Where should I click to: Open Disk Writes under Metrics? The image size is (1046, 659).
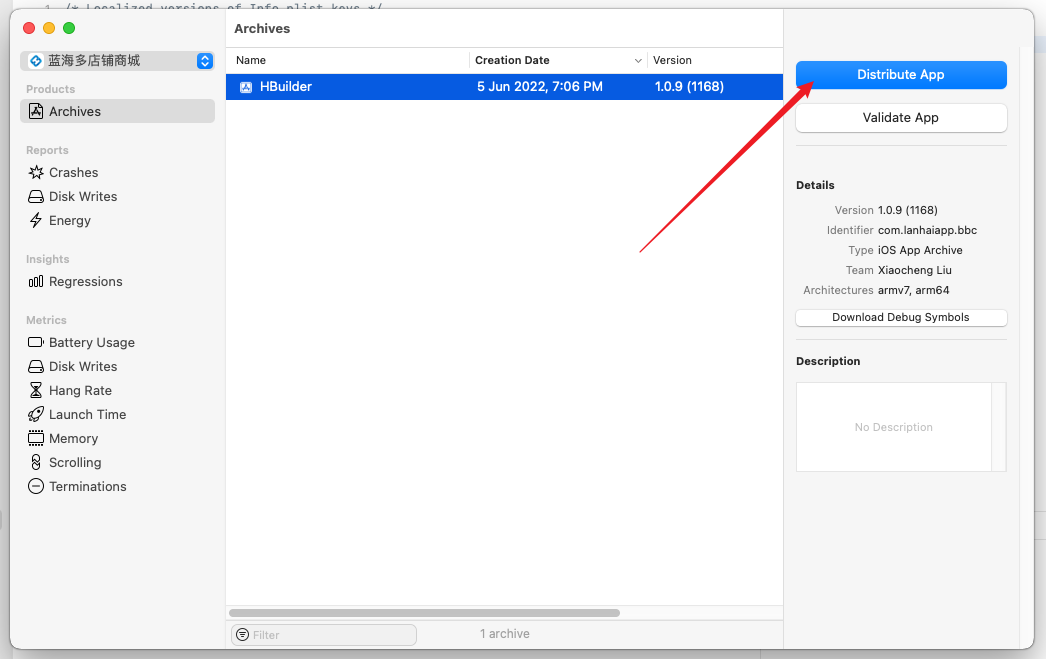pos(83,366)
